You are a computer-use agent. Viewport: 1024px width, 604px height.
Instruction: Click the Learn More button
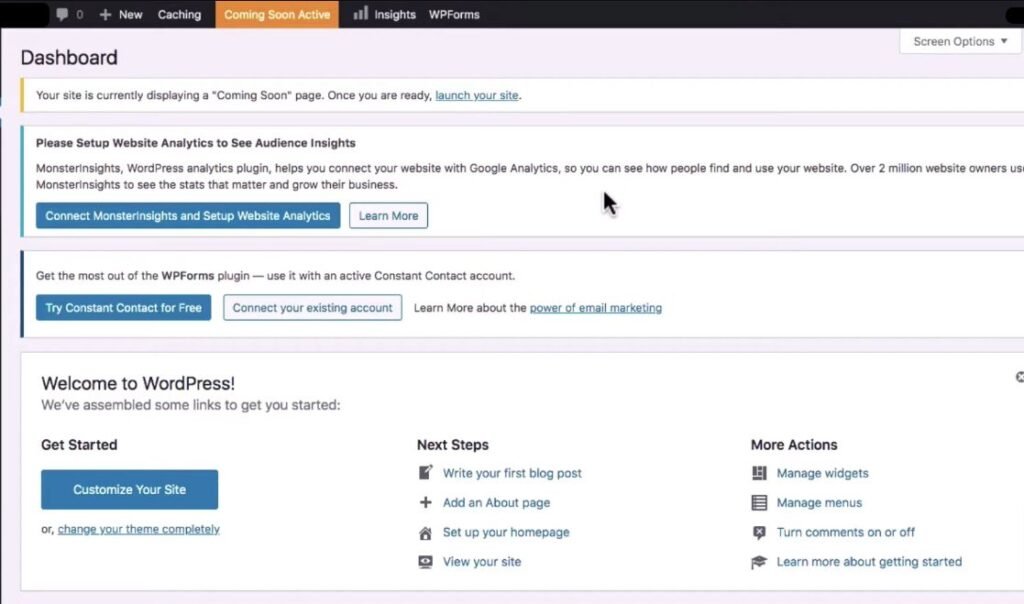click(x=389, y=215)
